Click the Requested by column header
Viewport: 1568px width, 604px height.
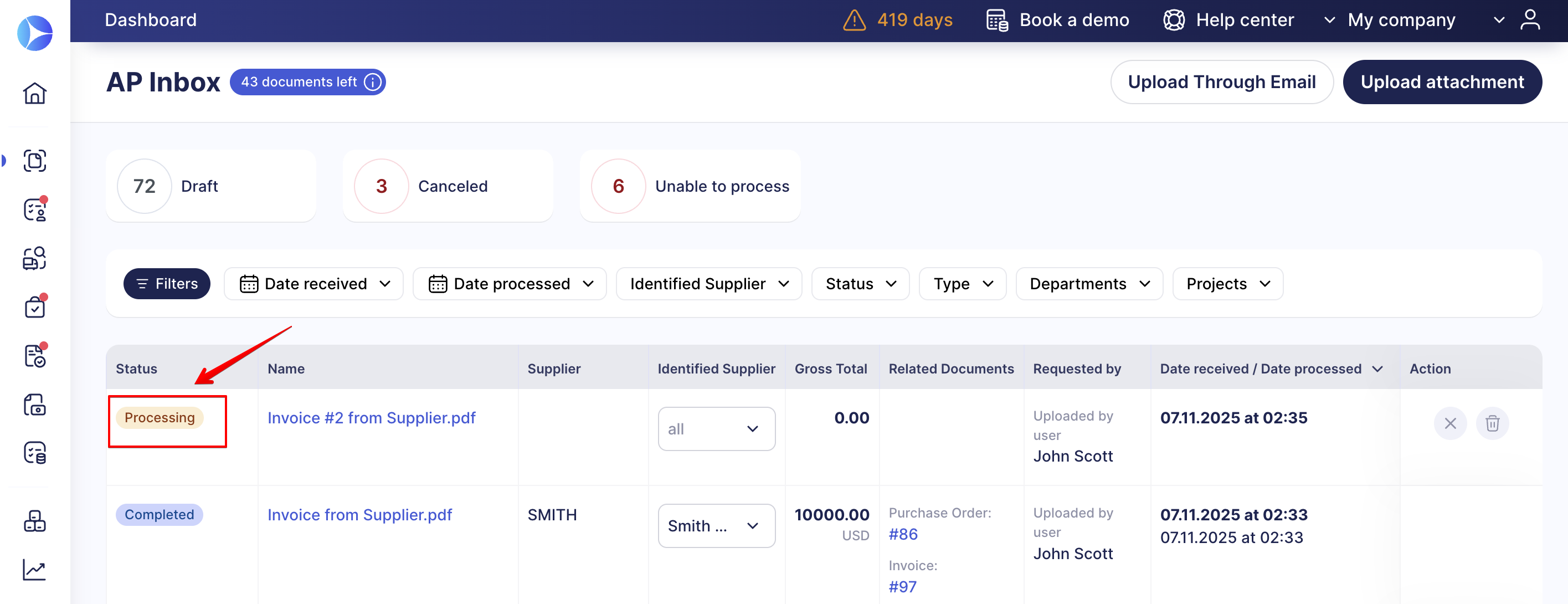[1077, 368]
